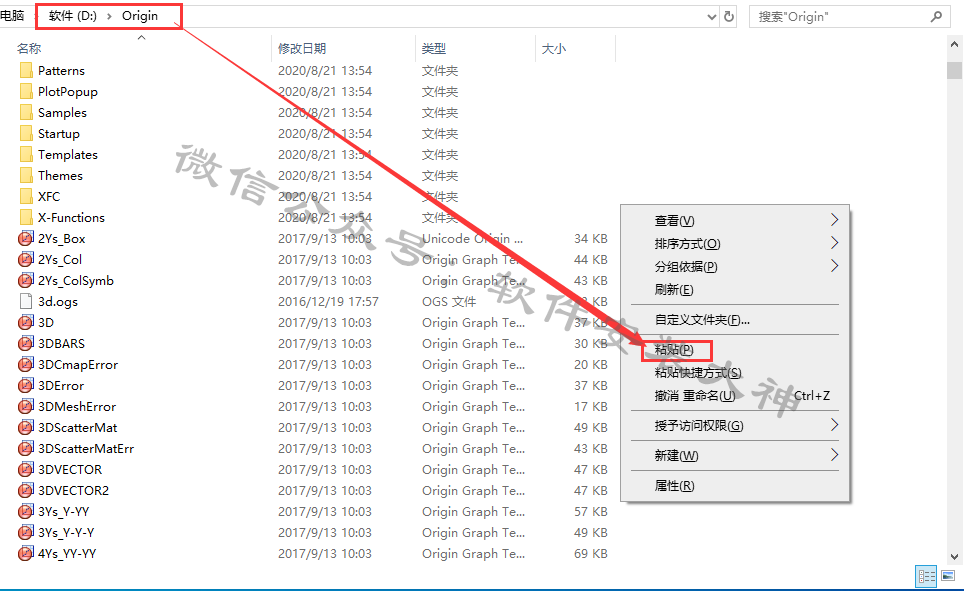
Task: Click the 3DScatterMatErr Origin template icon
Action: click(x=26, y=448)
